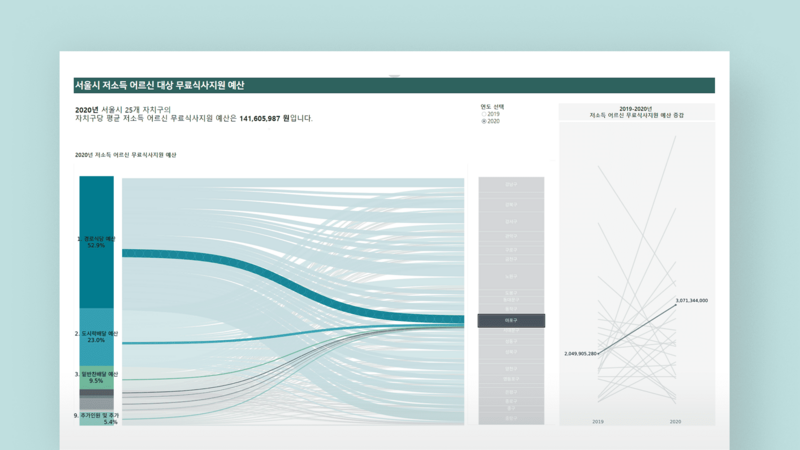Click the 2,049,905,280 data label

pos(580,353)
